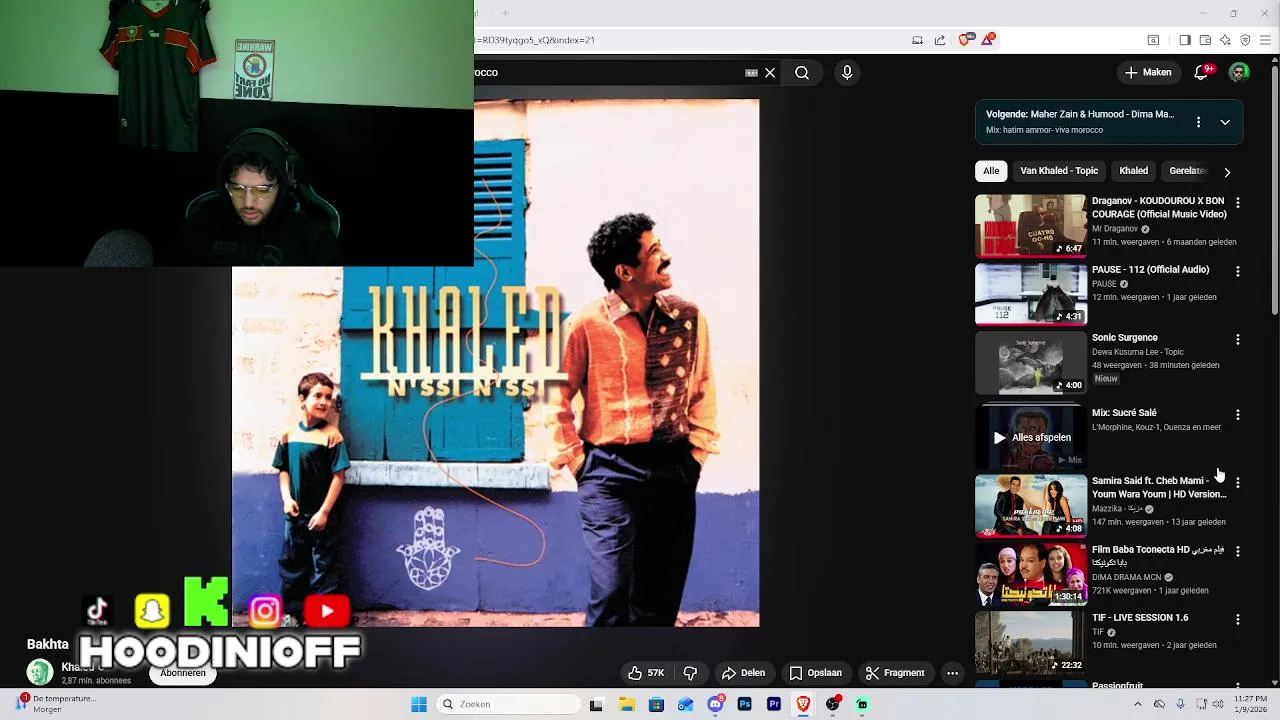Open Samira Said ft. Cheb Mami video
Screen dimensions: 1280x720
pyautogui.click(x=1031, y=506)
